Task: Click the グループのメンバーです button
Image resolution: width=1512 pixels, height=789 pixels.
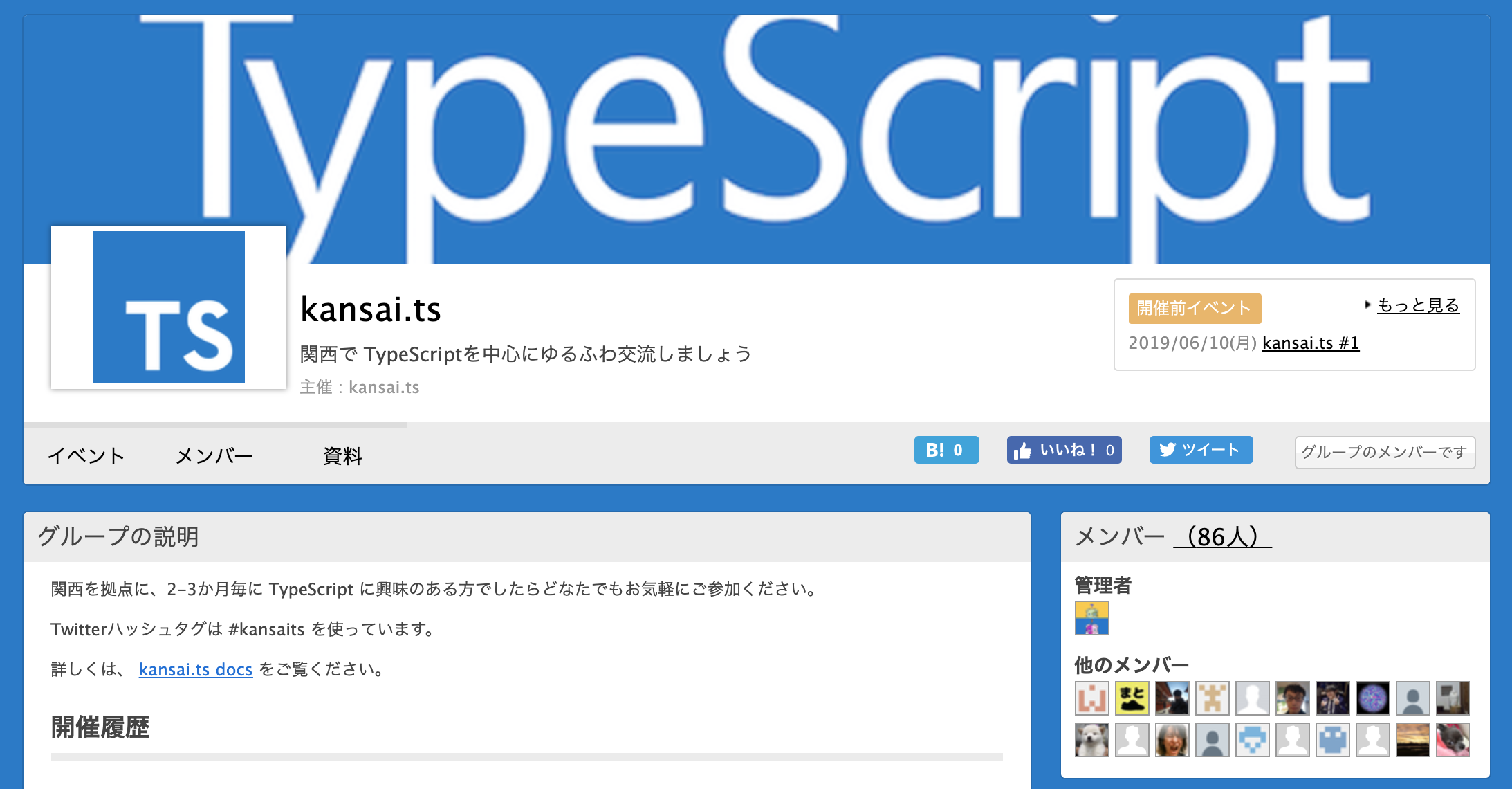Action: coord(1384,453)
